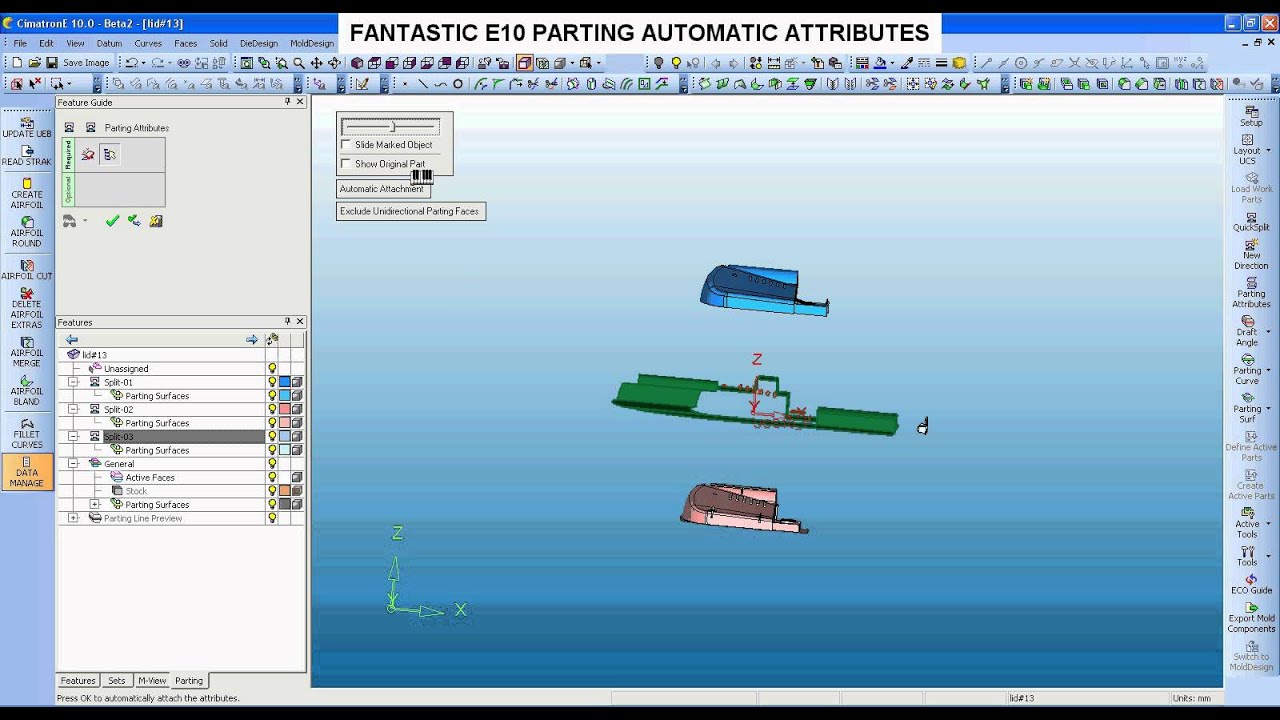
Task: Click the Save file toolbar icon
Action: (x=51, y=63)
